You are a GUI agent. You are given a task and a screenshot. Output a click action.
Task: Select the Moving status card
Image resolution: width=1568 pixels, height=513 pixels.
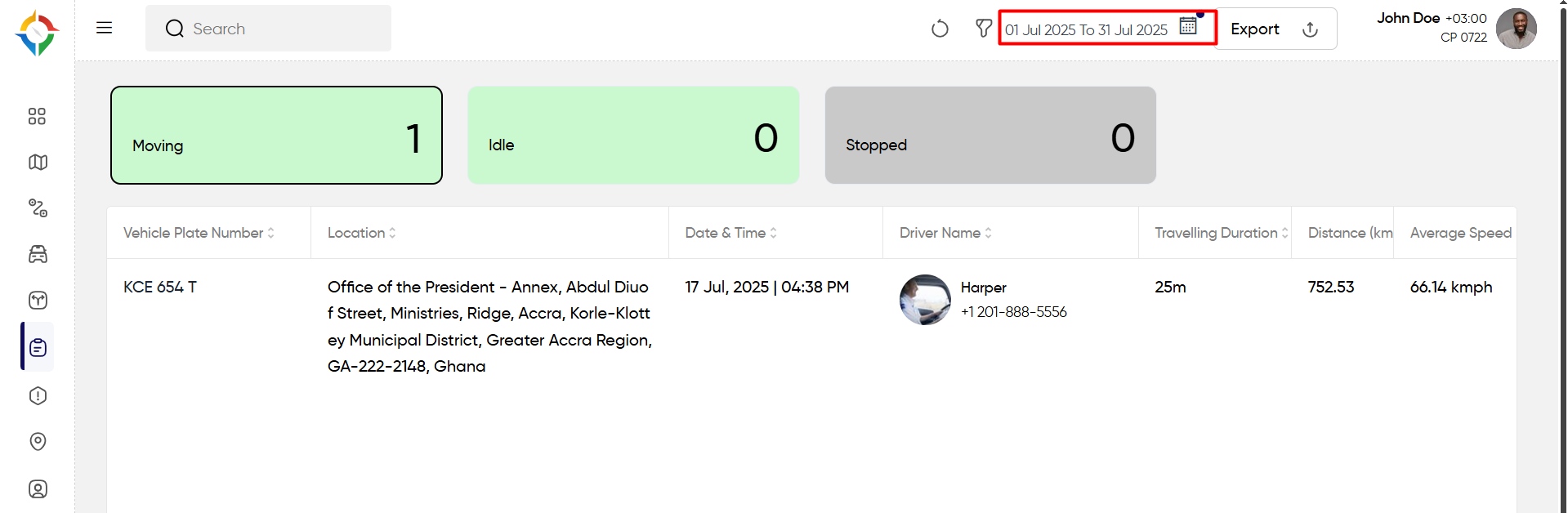pyautogui.click(x=276, y=135)
